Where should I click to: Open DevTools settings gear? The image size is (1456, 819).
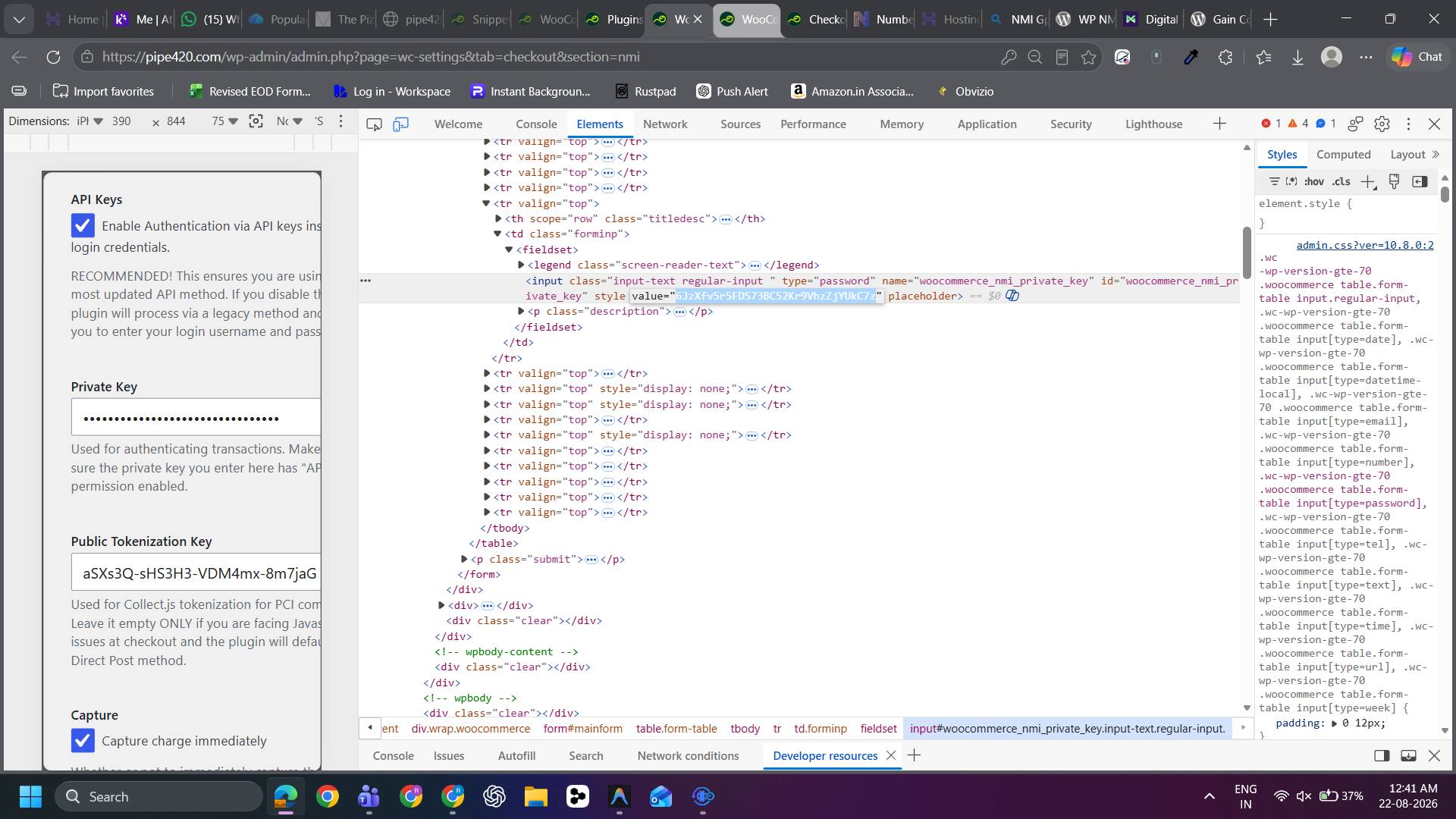click(1382, 124)
